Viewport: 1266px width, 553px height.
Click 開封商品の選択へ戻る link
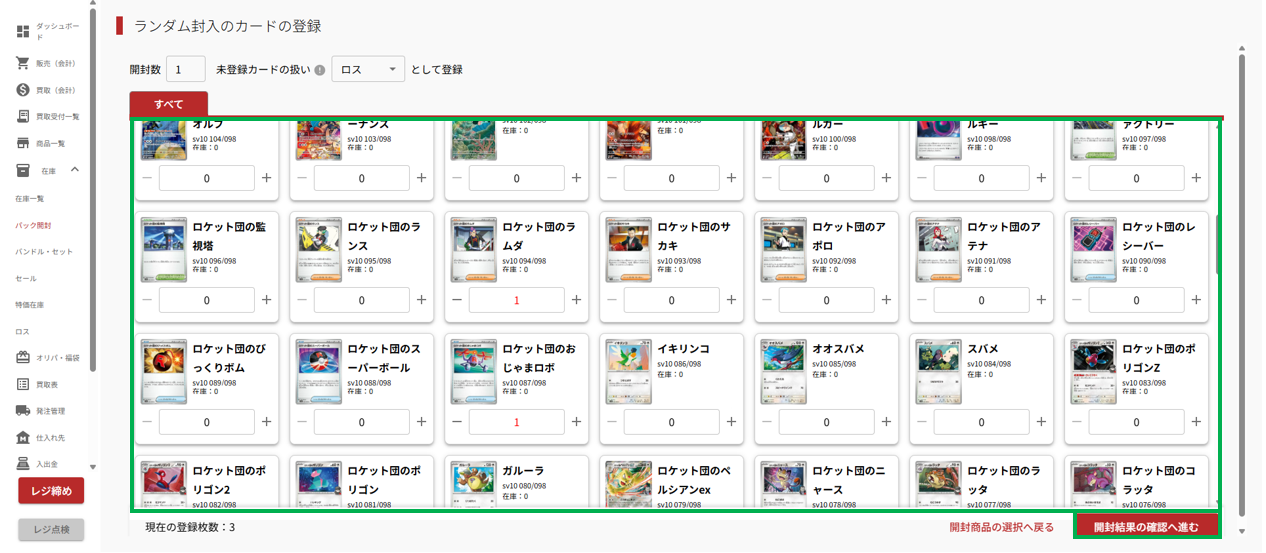pyautogui.click(x=1001, y=527)
